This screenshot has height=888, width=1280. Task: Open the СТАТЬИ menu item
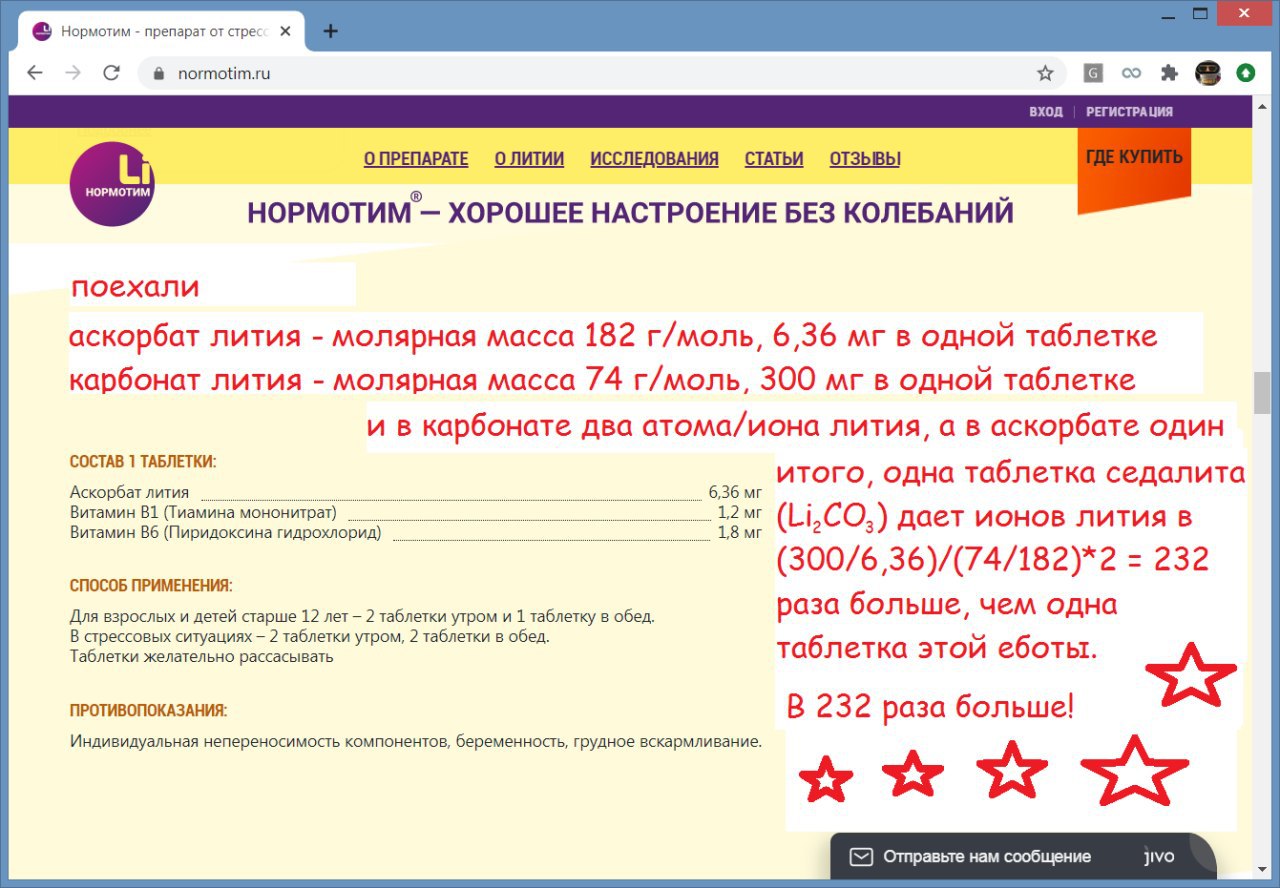[x=774, y=159]
